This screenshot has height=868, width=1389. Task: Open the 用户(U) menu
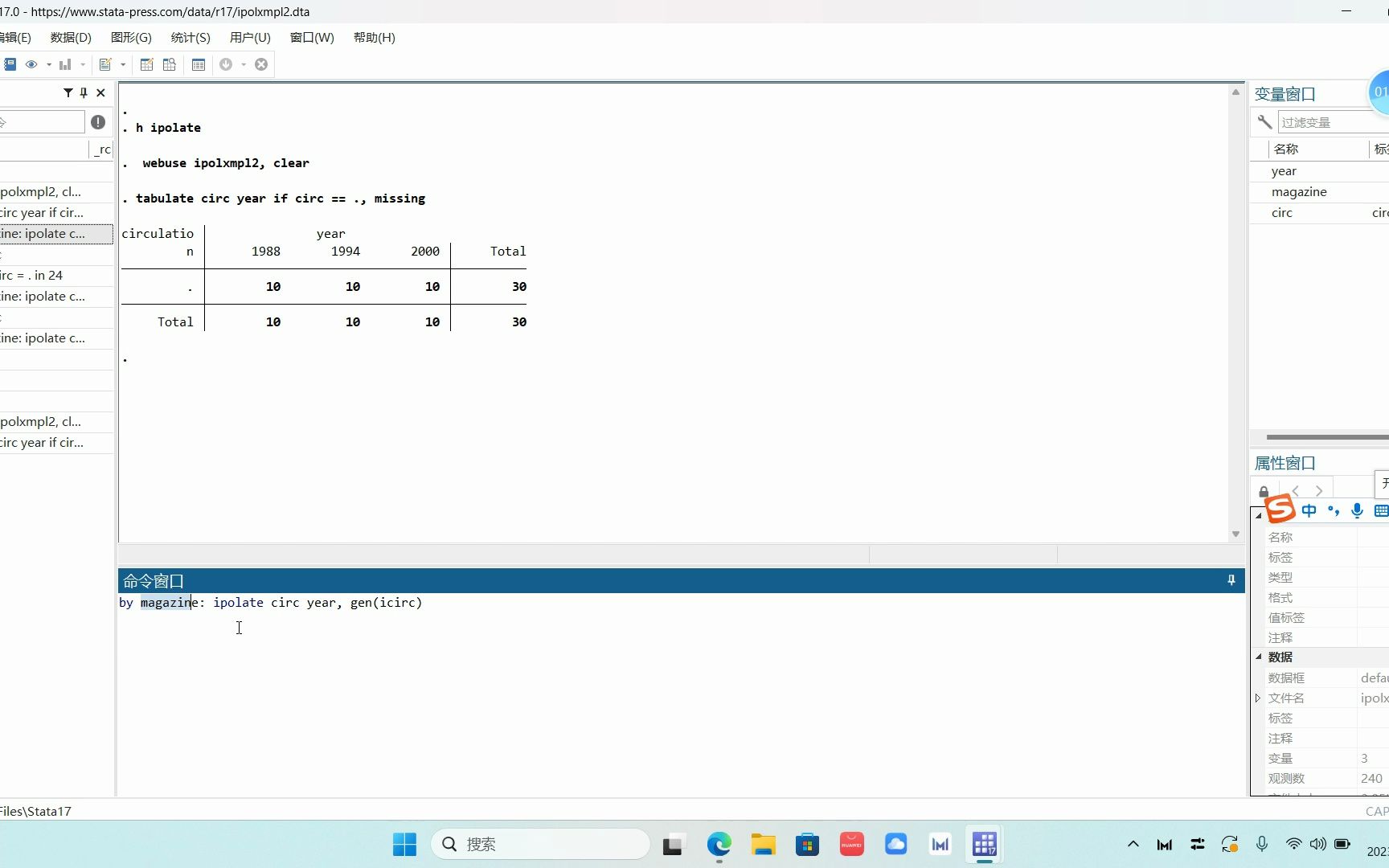point(250,38)
